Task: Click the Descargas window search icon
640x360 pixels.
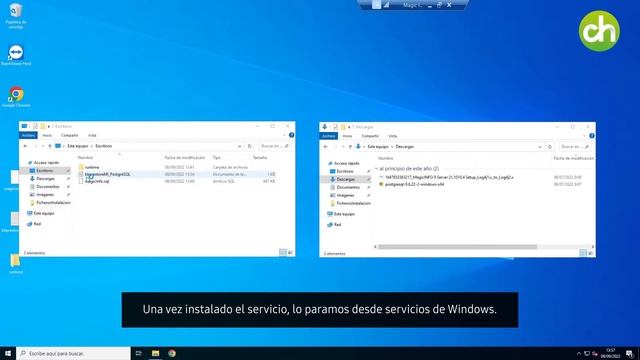Action: click(587, 147)
